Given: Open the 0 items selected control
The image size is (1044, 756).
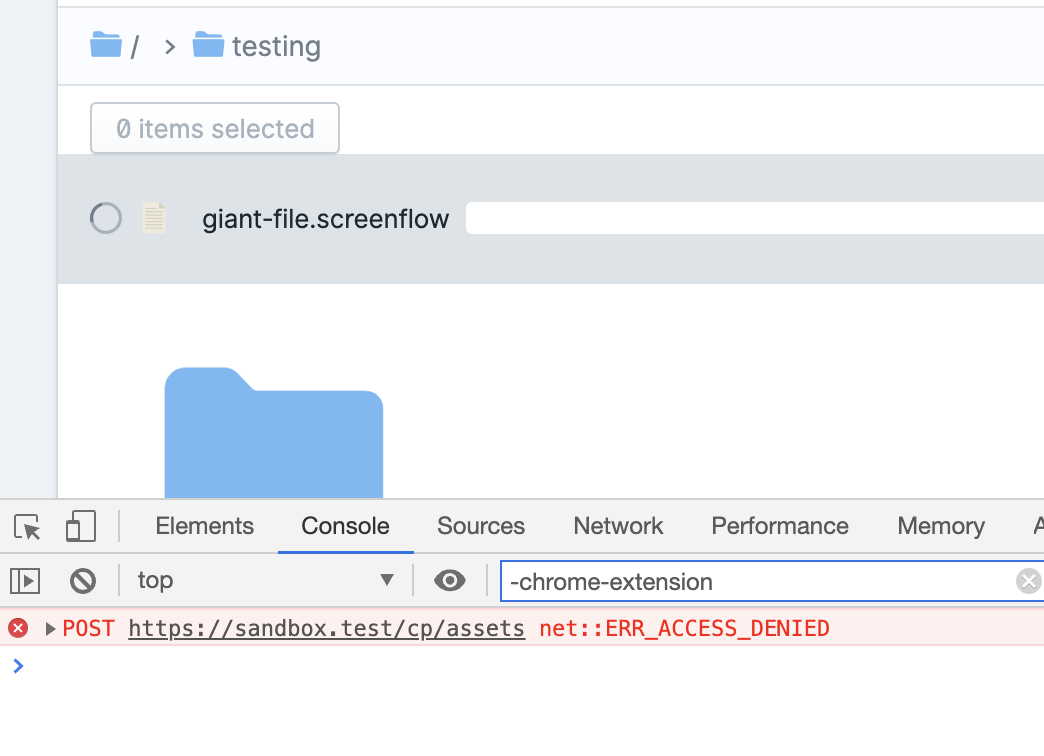Looking at the screenshot, I should tap(214, 128).
